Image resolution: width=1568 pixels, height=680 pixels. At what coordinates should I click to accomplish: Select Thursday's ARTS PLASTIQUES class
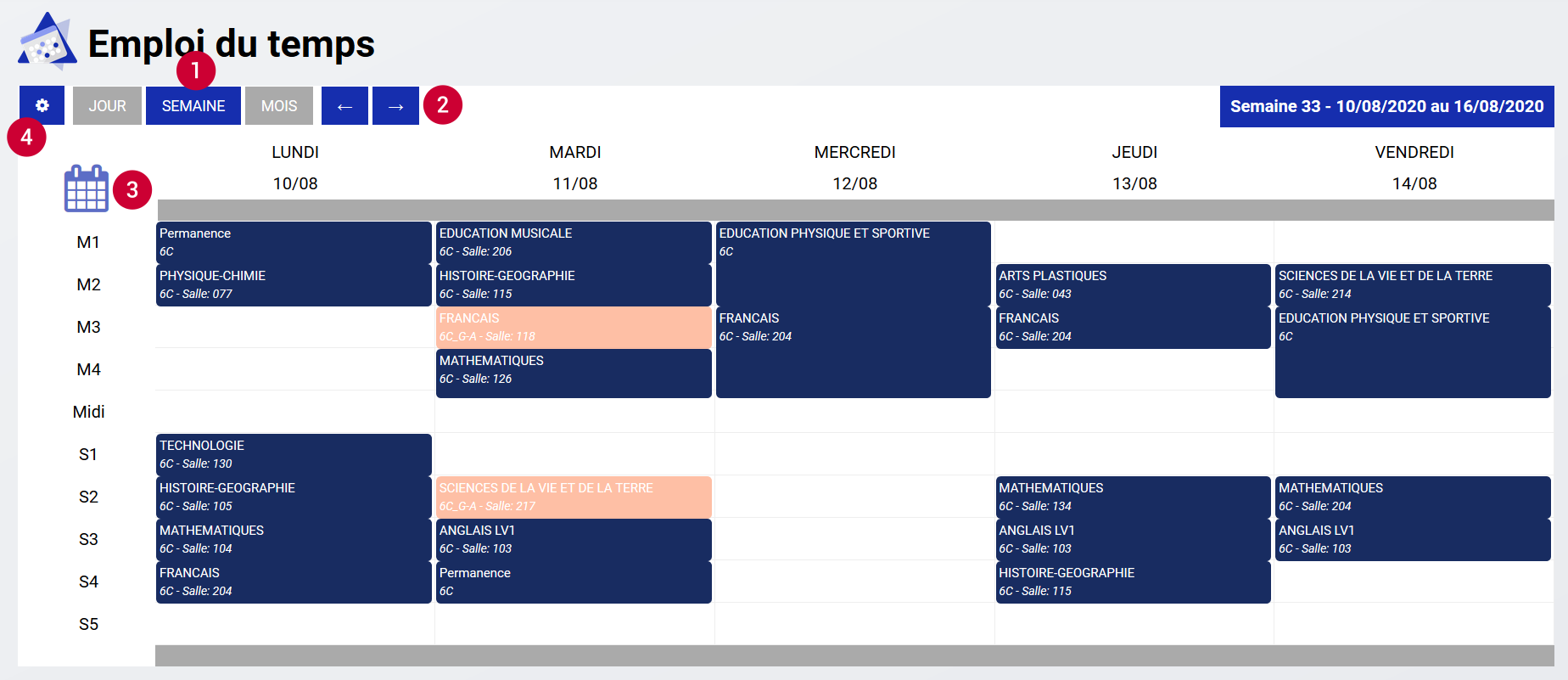click(x=1133, y=284)
